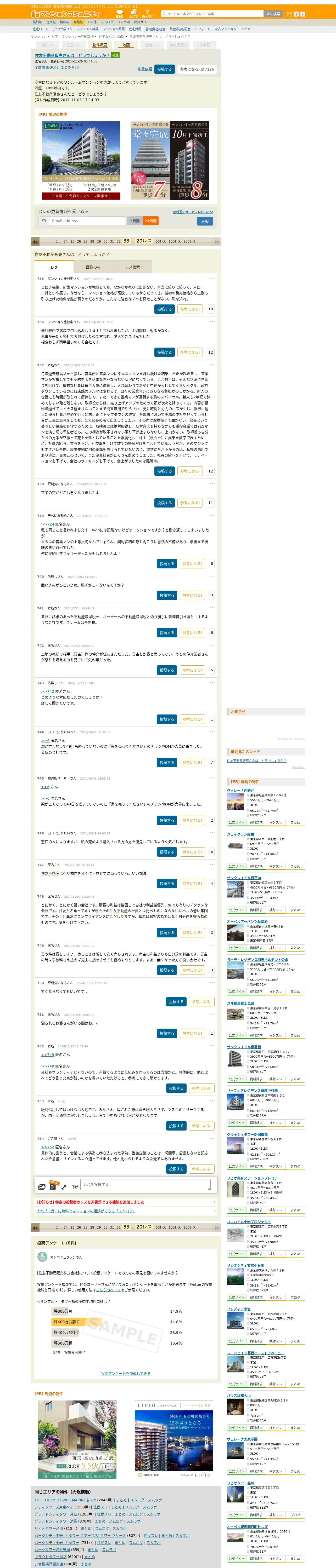The width and height of the screenshot is (336, 1568).
Task: Open the さがす header icon
Action: point(133,13)
